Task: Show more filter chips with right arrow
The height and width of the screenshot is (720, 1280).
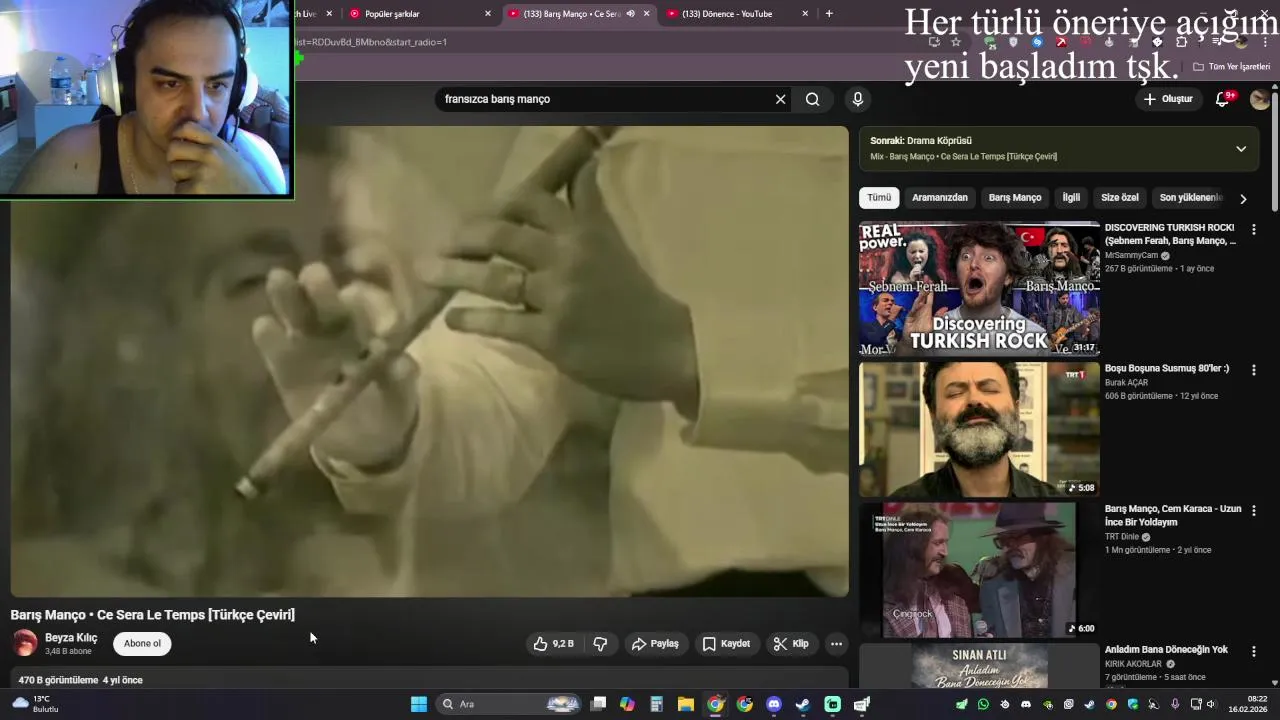Action: tap(1243, 199)
